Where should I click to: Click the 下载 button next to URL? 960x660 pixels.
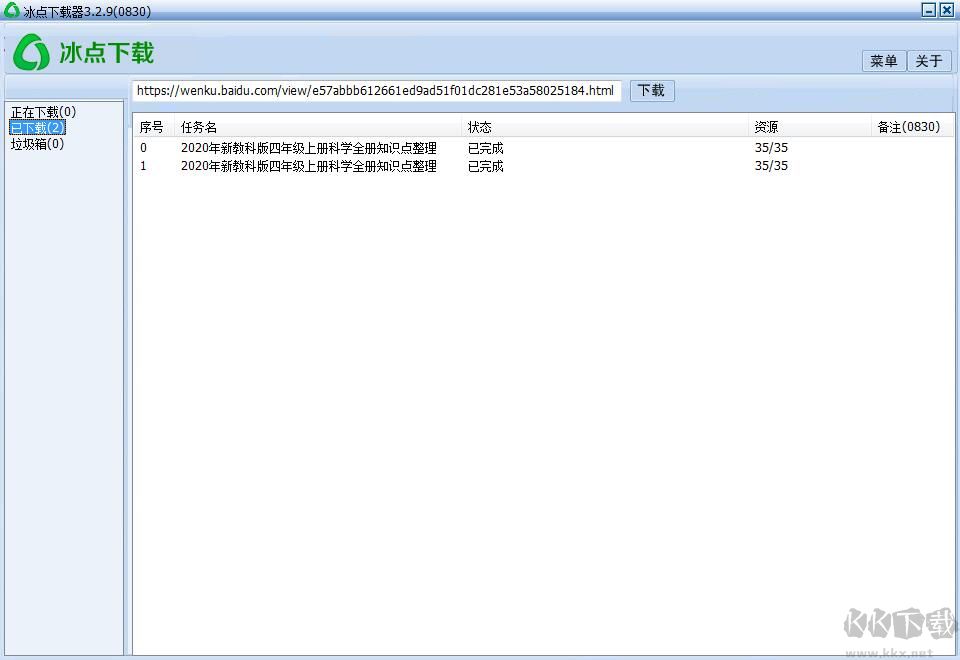pos(651,91)
